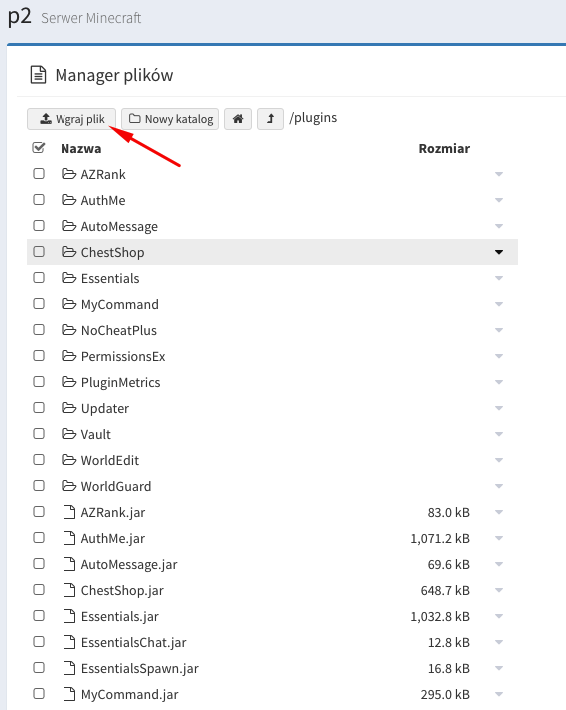Expand actions menu for AZRank.jar
The width and height of the screenshot is (566, 710).
click(x=499, y=513)
